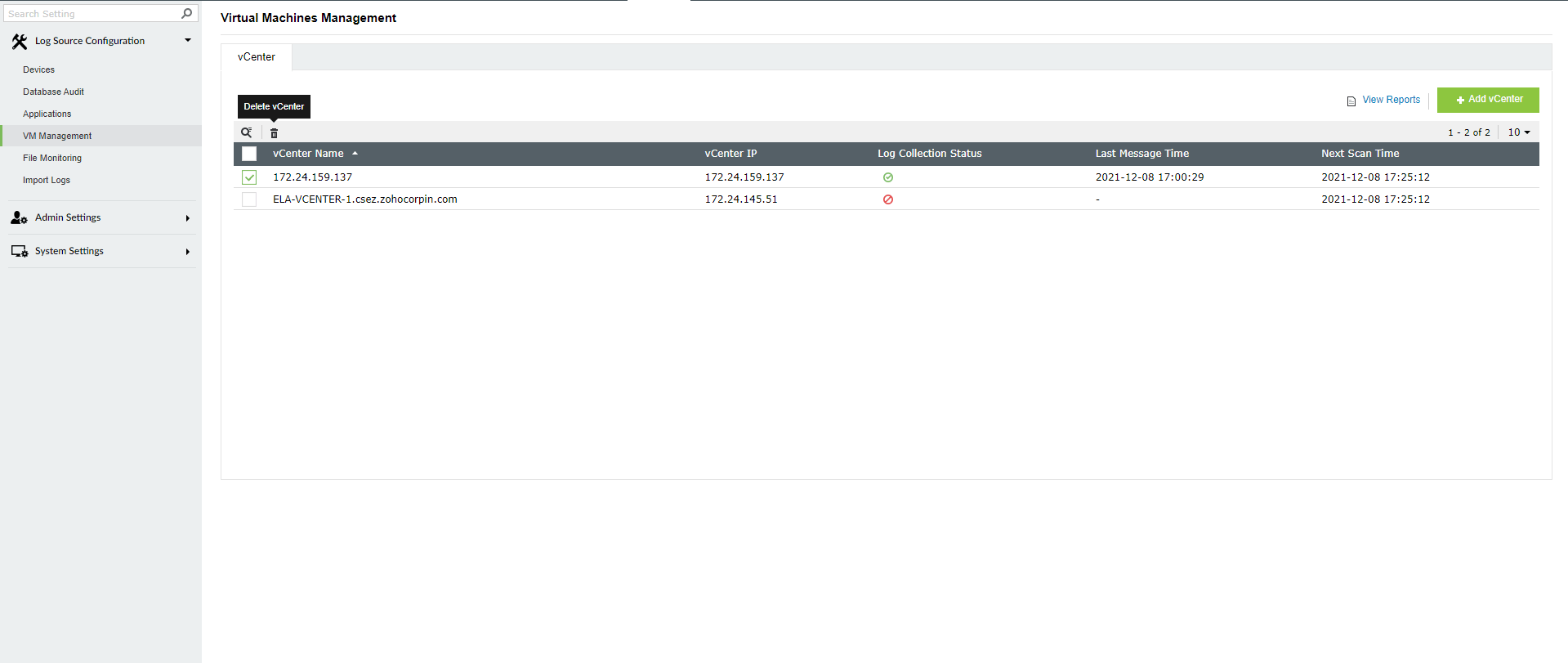The height and width of the screenshot is (663, 1568).
Task: Open the rows-per-page dropdown showing 10
Action: (1519, 132)
